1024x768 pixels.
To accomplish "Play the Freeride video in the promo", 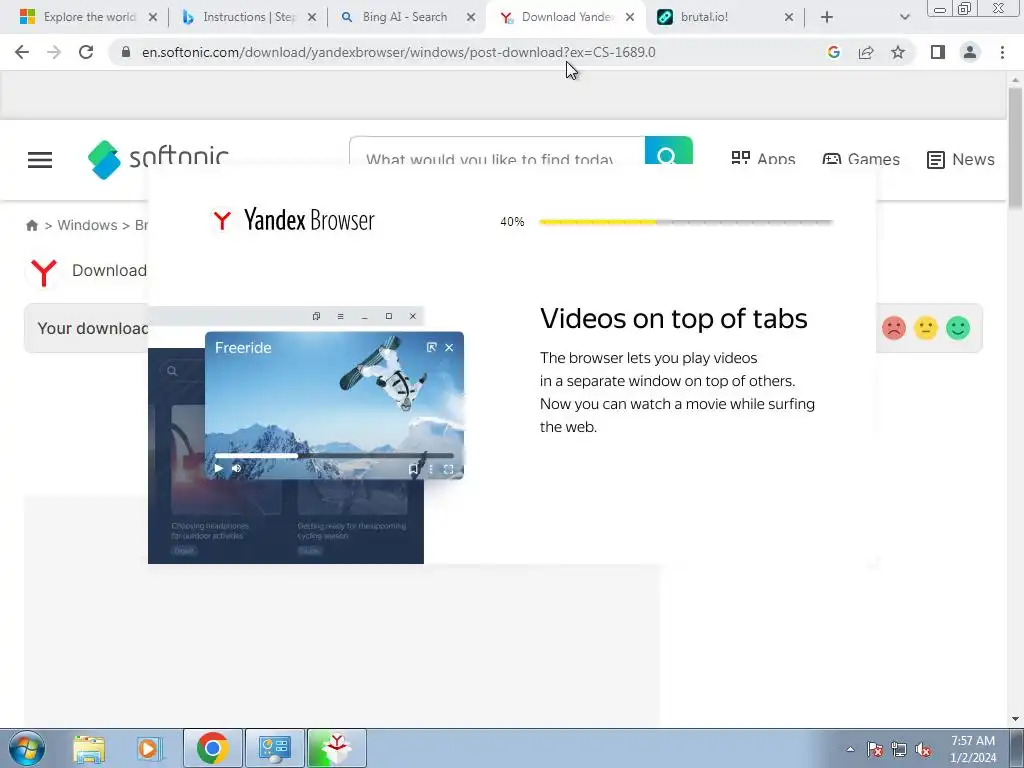I will coord(219,468).
